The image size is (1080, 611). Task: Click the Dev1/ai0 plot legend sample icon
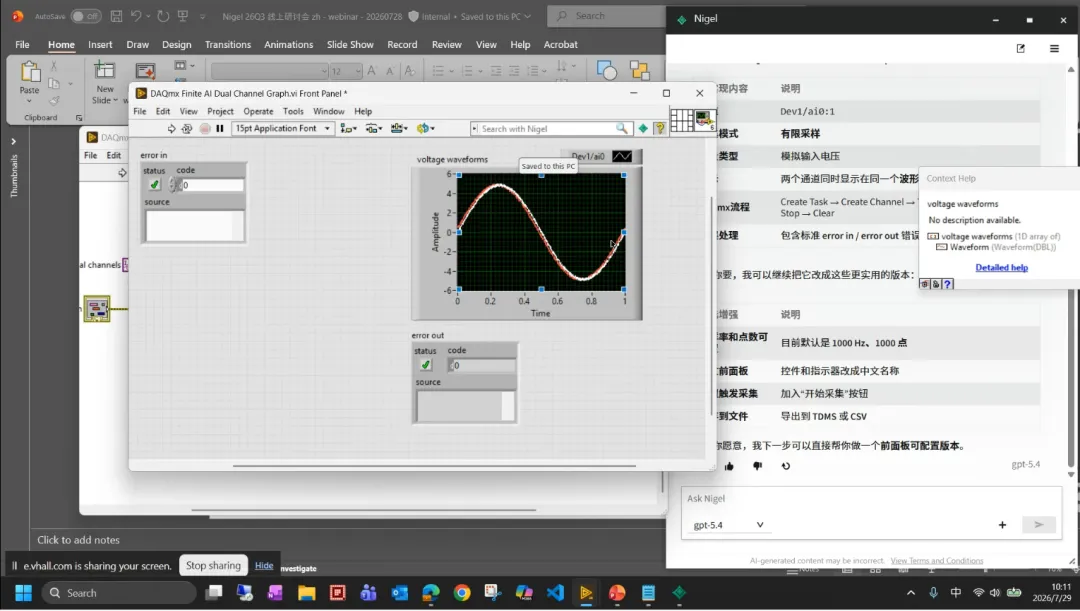click(622, 156)
